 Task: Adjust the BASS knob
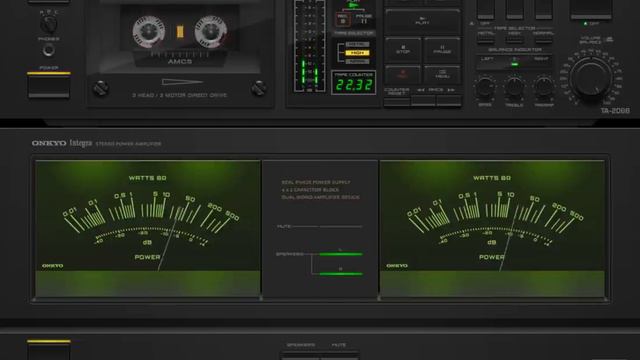(484, 87)
